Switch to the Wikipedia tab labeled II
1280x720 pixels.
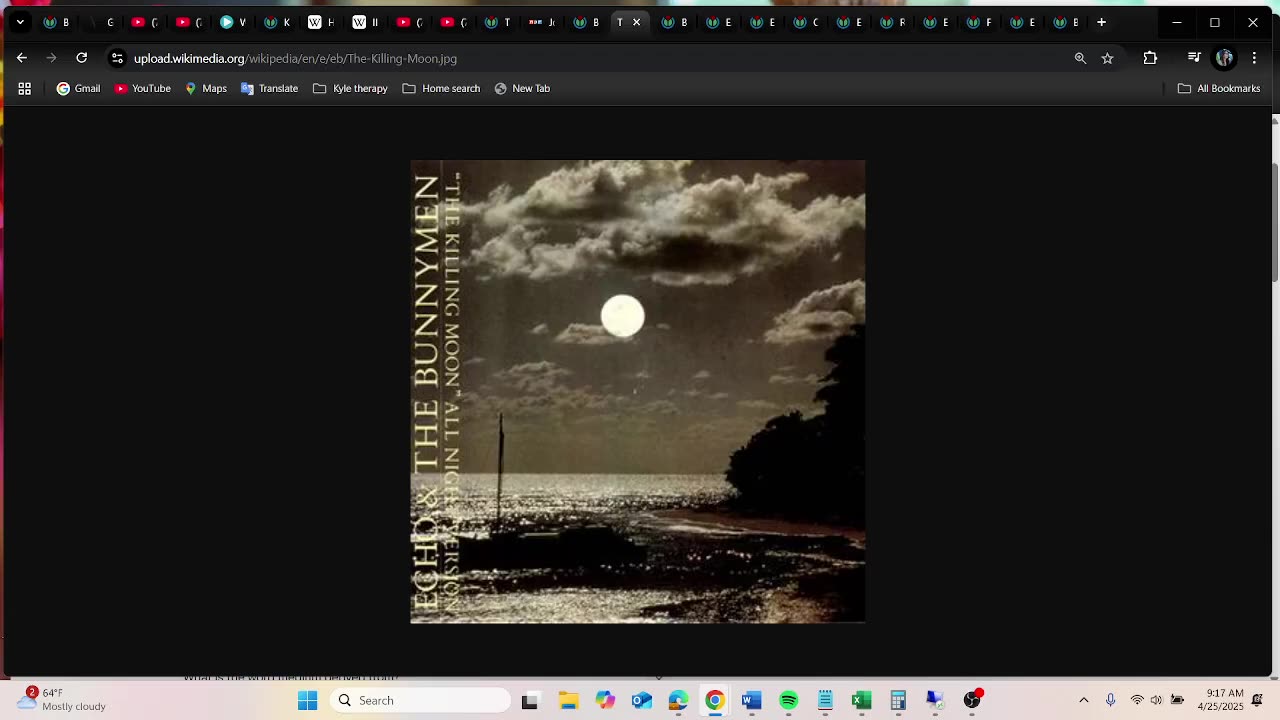364,22
